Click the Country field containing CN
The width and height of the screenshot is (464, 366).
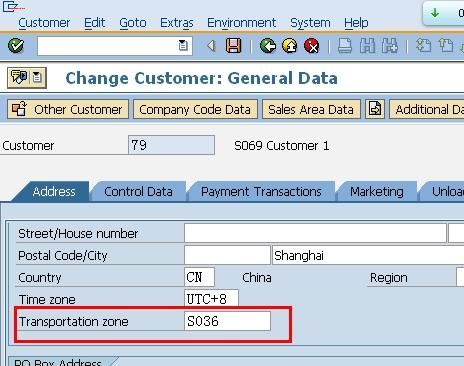pos(199,277)
